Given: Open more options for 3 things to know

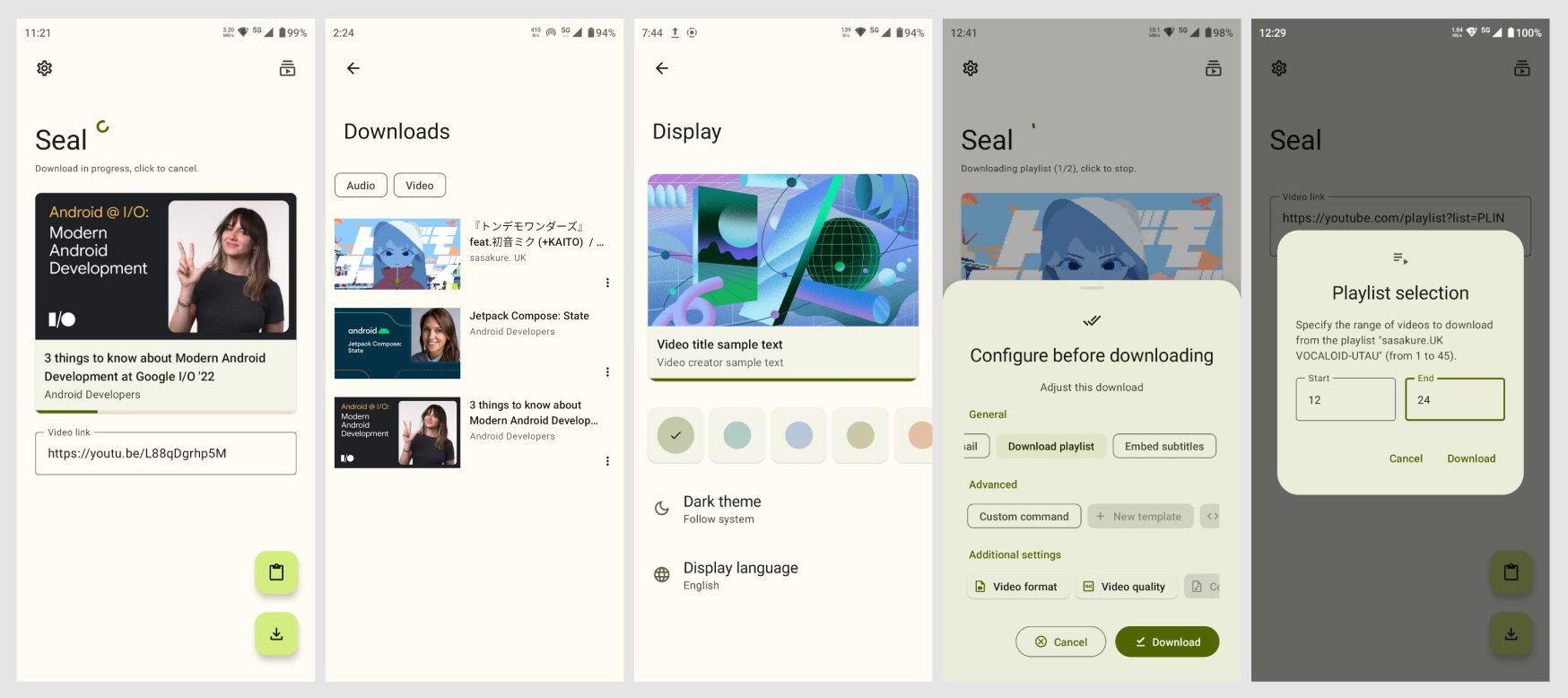Looking at the screenshot, I should click(607, 461).
